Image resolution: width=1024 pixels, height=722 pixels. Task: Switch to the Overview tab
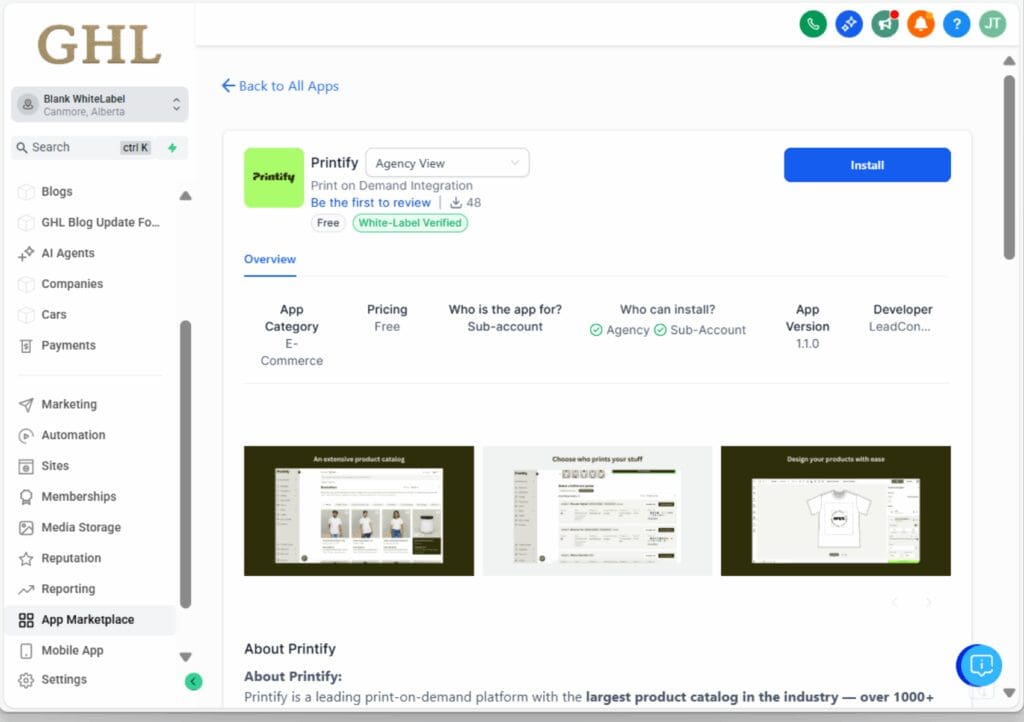pos(269,259)
